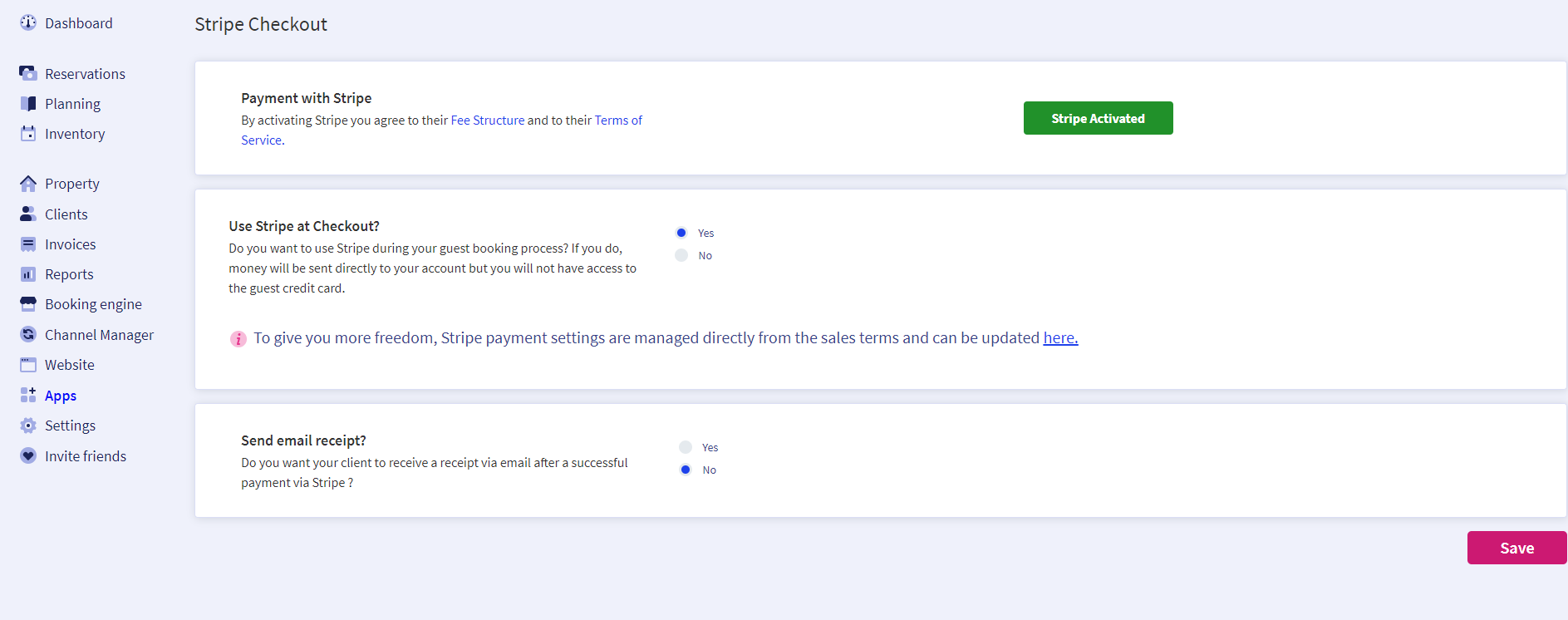1568x620 pixels.
Task: Select No for Use Stripe at Checkout
Action: [681, 255]
